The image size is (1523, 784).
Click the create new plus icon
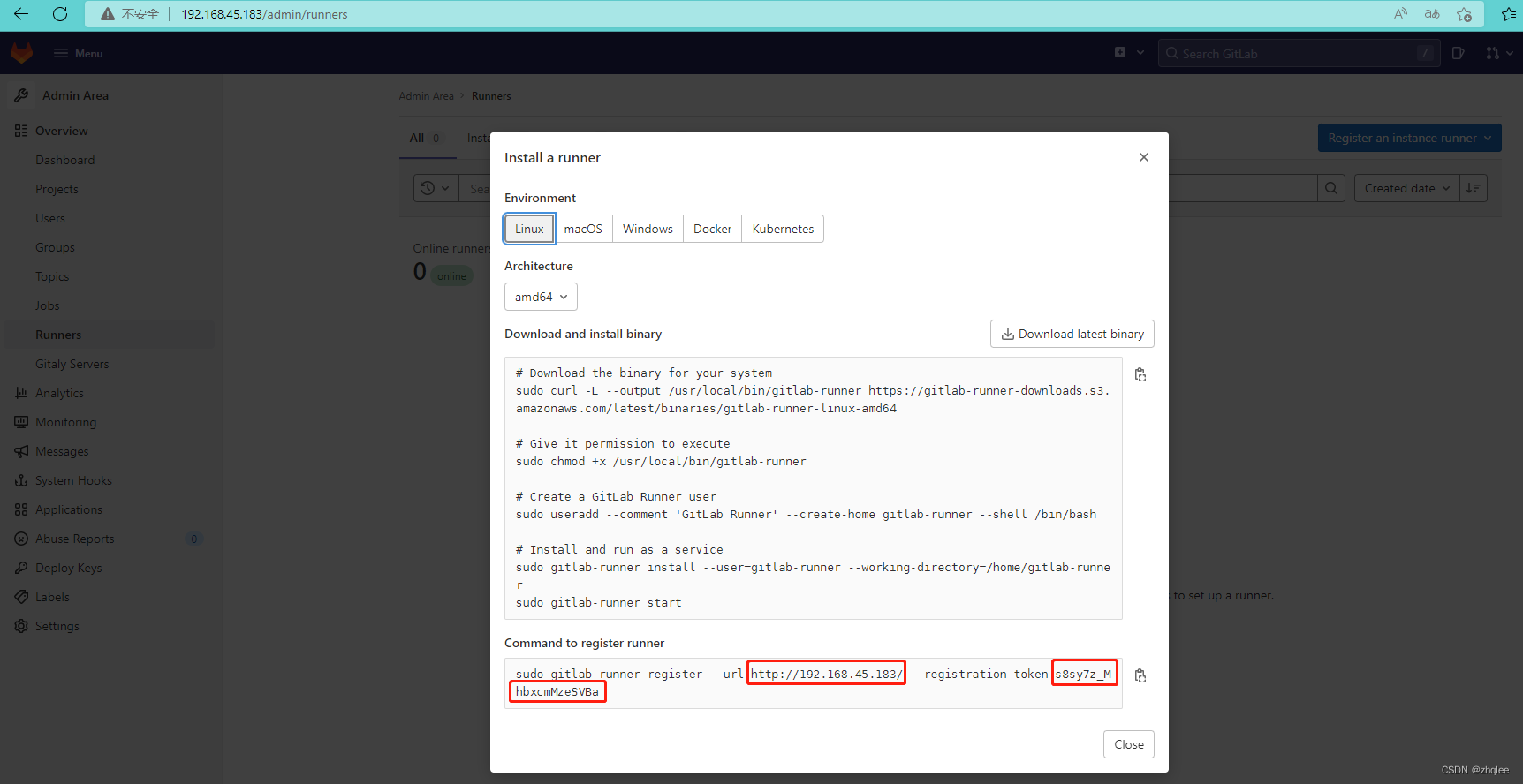click(1120, 53)
